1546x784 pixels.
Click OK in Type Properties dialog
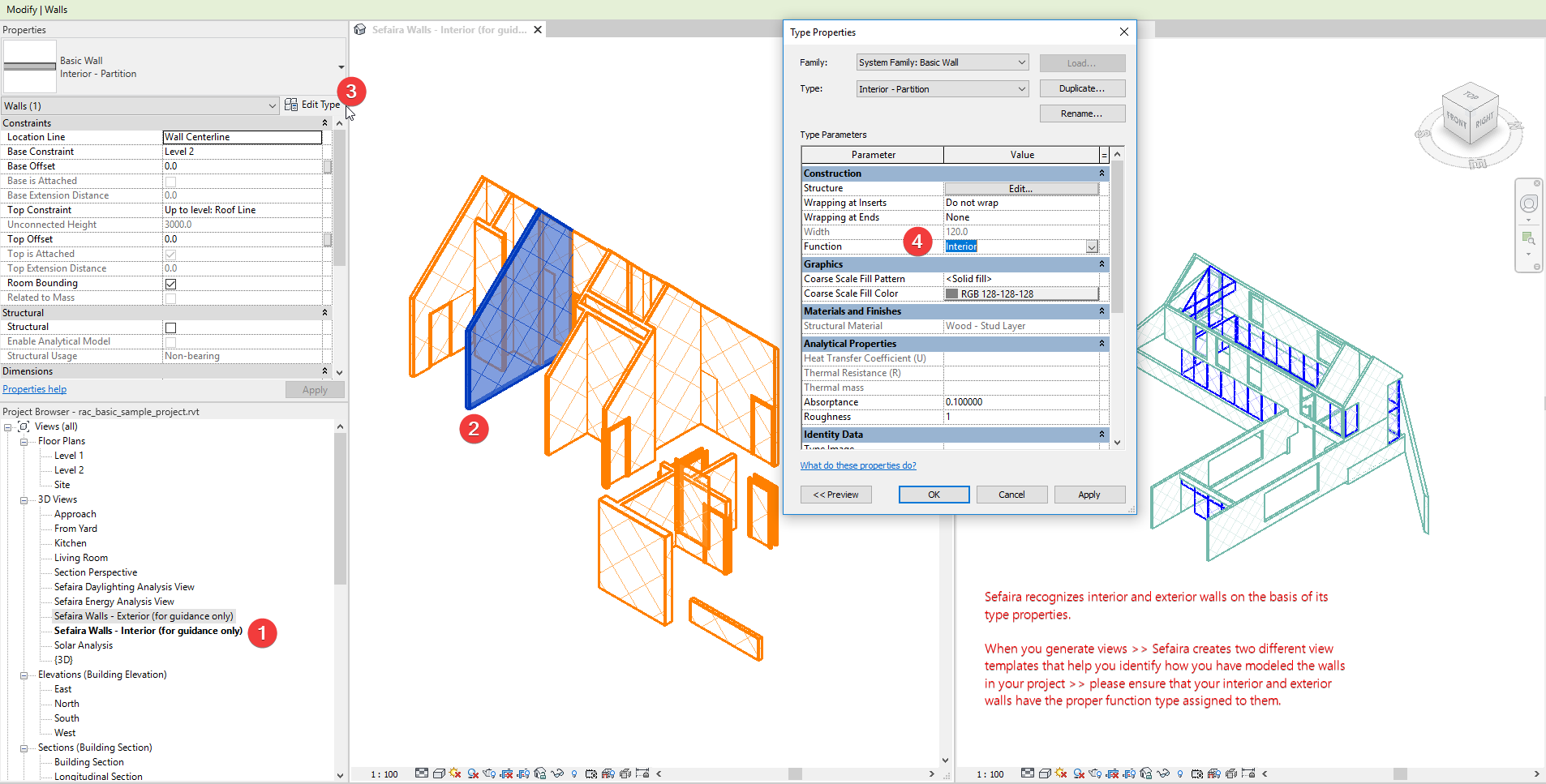(x=934, y=495)
